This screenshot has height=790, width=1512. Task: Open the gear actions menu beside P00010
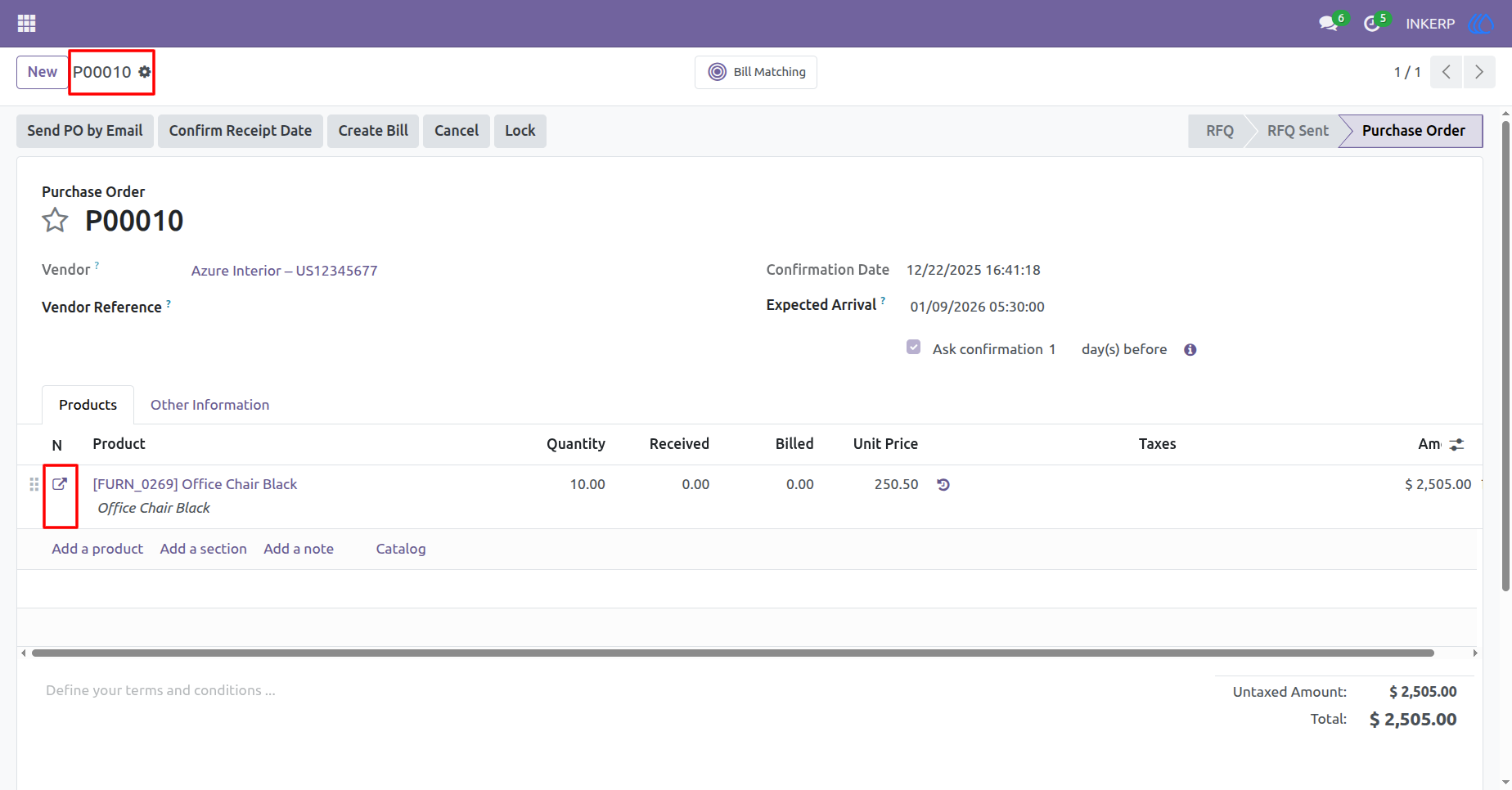pyautogui.click(x=145, y=72)
